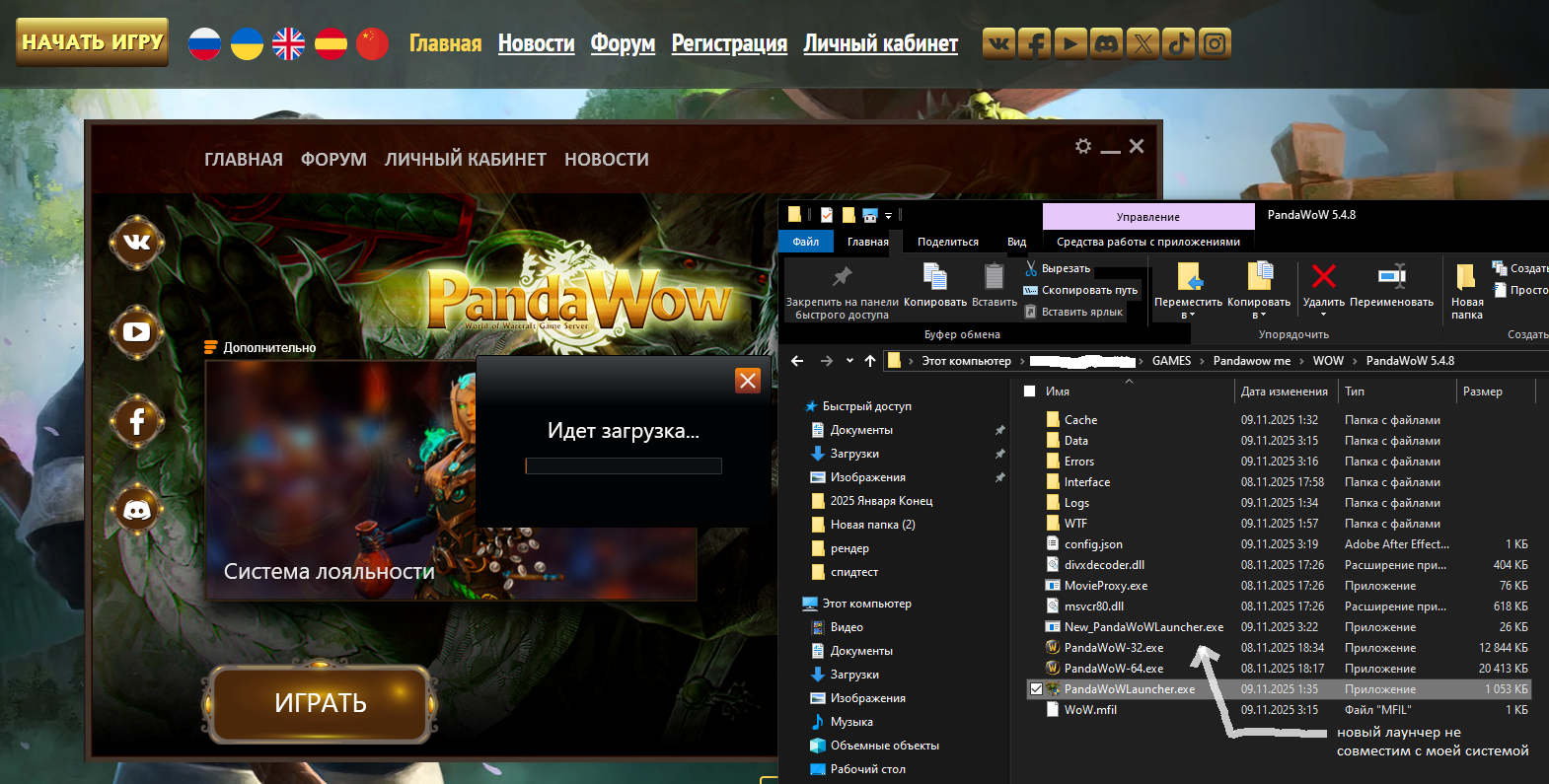Expand the recent locations dropdown arrow
This screenshot has height=784, width=1549.
click(x=849, y=361)
